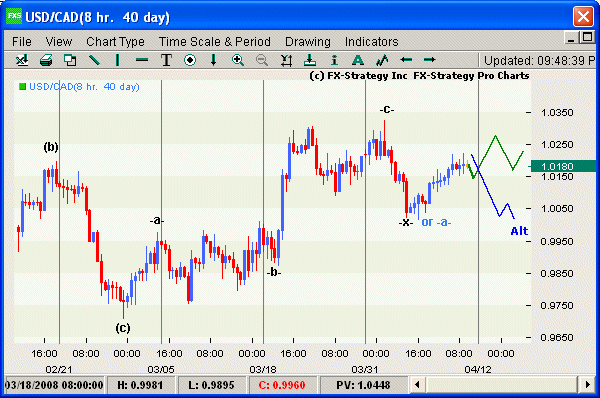Click the export to Excel toolbar icon
Screen dimensions: 600x398
[x=22, y=60]
